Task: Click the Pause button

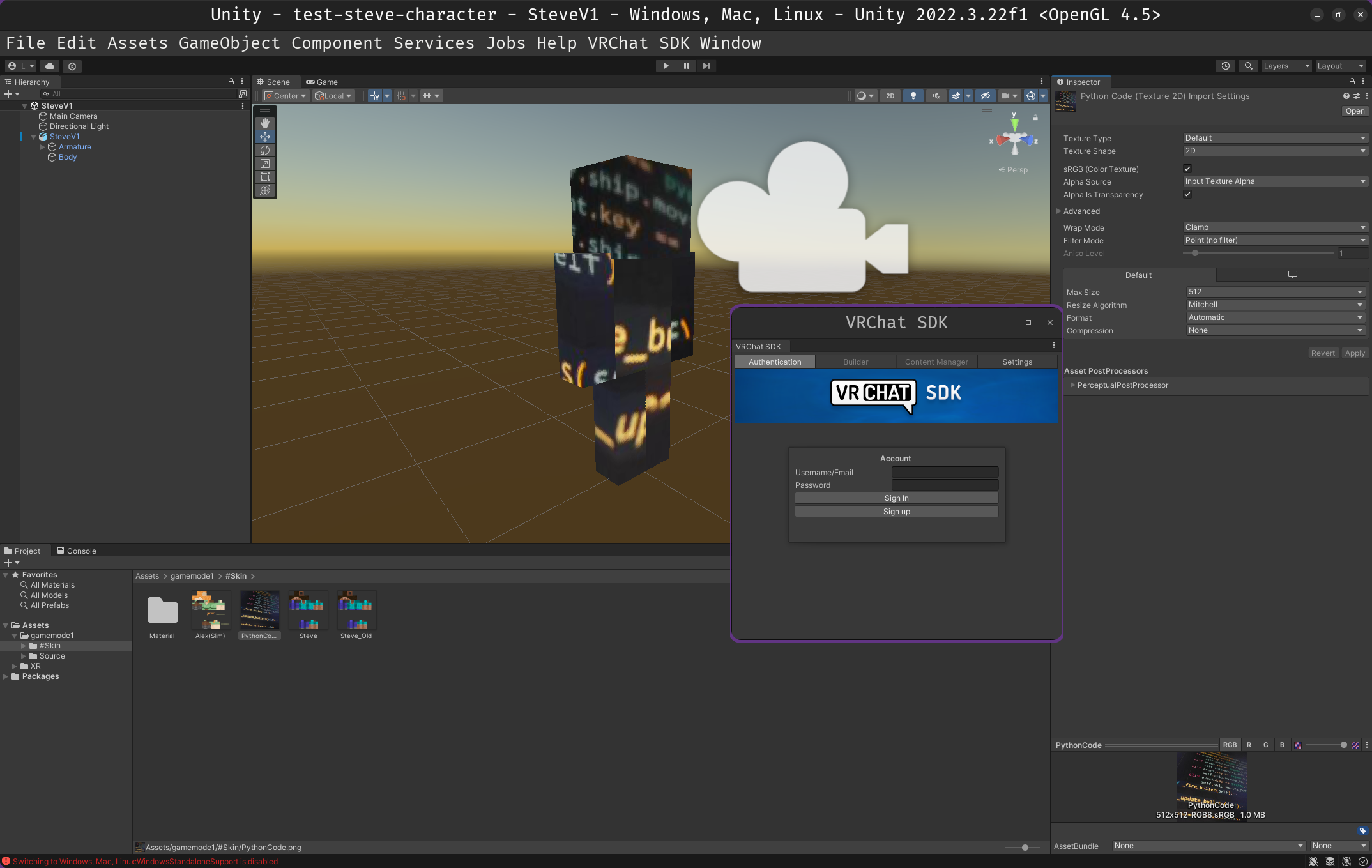Action: pyautogui.click(x=686, y=66)
